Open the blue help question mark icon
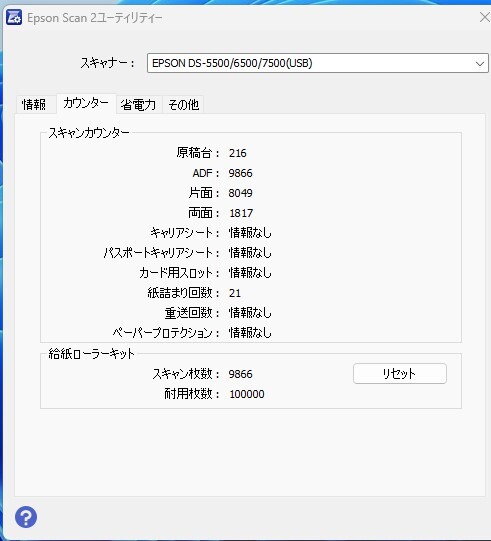The height and width of the screenshot is (541, 491). (26, 517)
